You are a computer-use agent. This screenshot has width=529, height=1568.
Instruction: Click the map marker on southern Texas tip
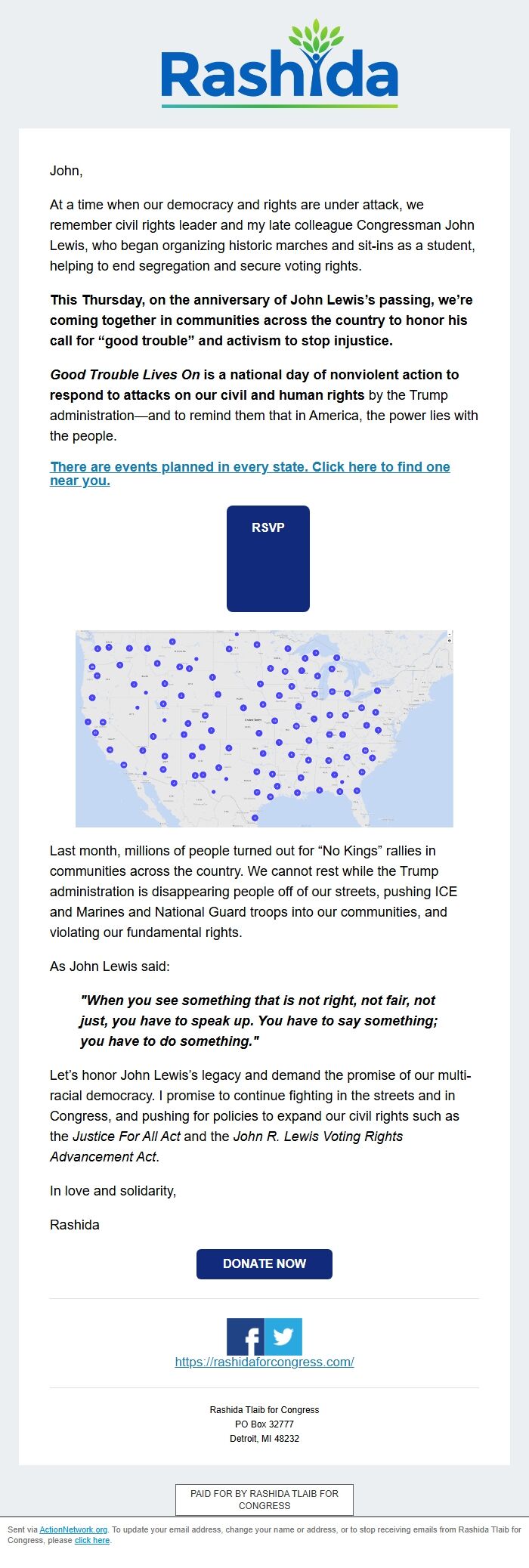click(255, 818)
